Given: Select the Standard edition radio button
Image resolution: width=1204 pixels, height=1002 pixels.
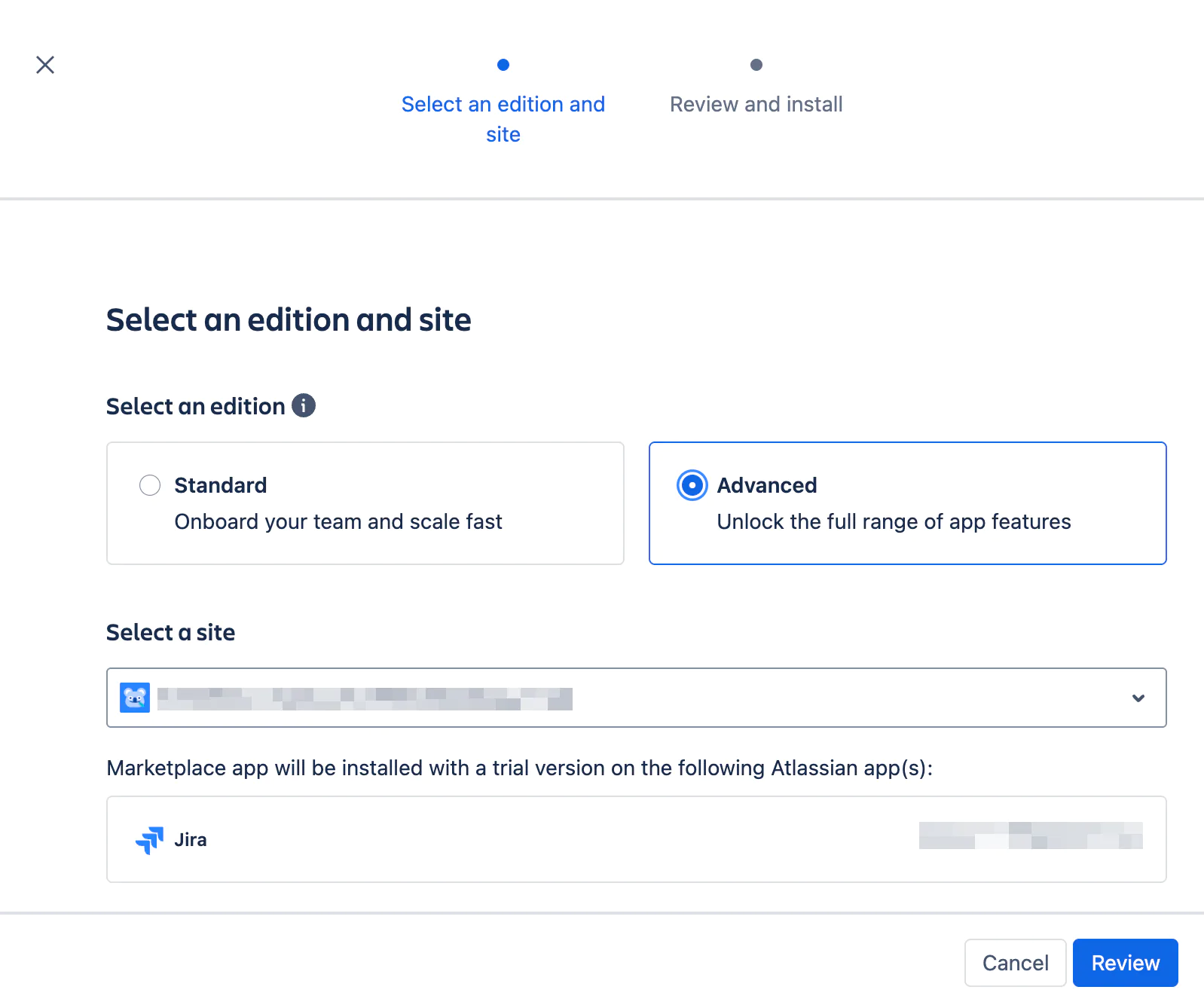Looking at the screenshot, I should click(x=150, y=485).
